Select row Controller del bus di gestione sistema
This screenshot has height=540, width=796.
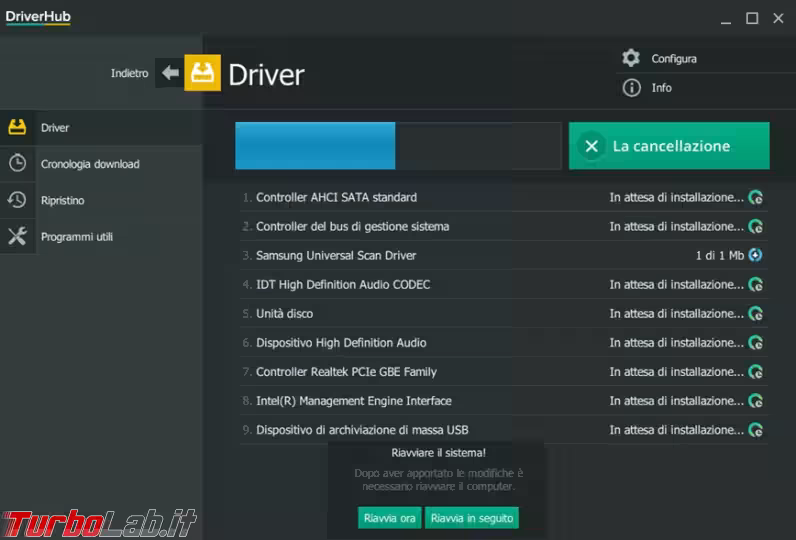click(x=504, y=226)
